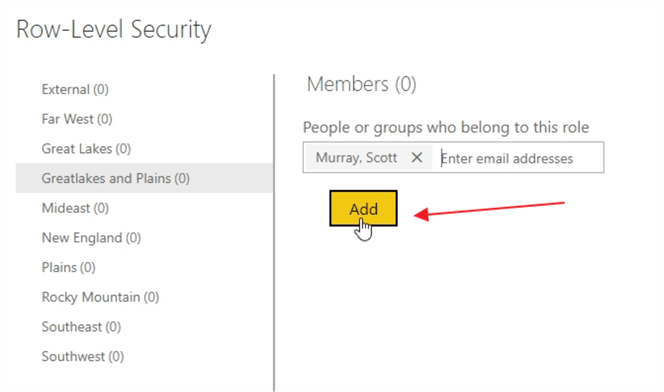Click the People or groups label text

click(446, 127)
